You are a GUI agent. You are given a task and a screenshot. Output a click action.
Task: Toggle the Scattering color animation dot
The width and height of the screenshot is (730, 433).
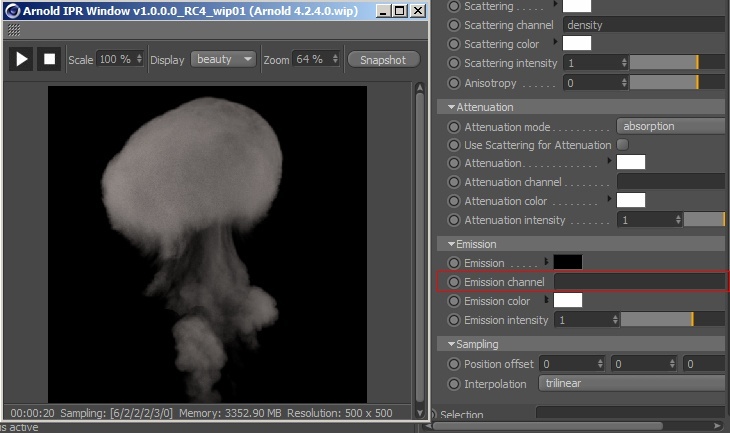[453, 44]
